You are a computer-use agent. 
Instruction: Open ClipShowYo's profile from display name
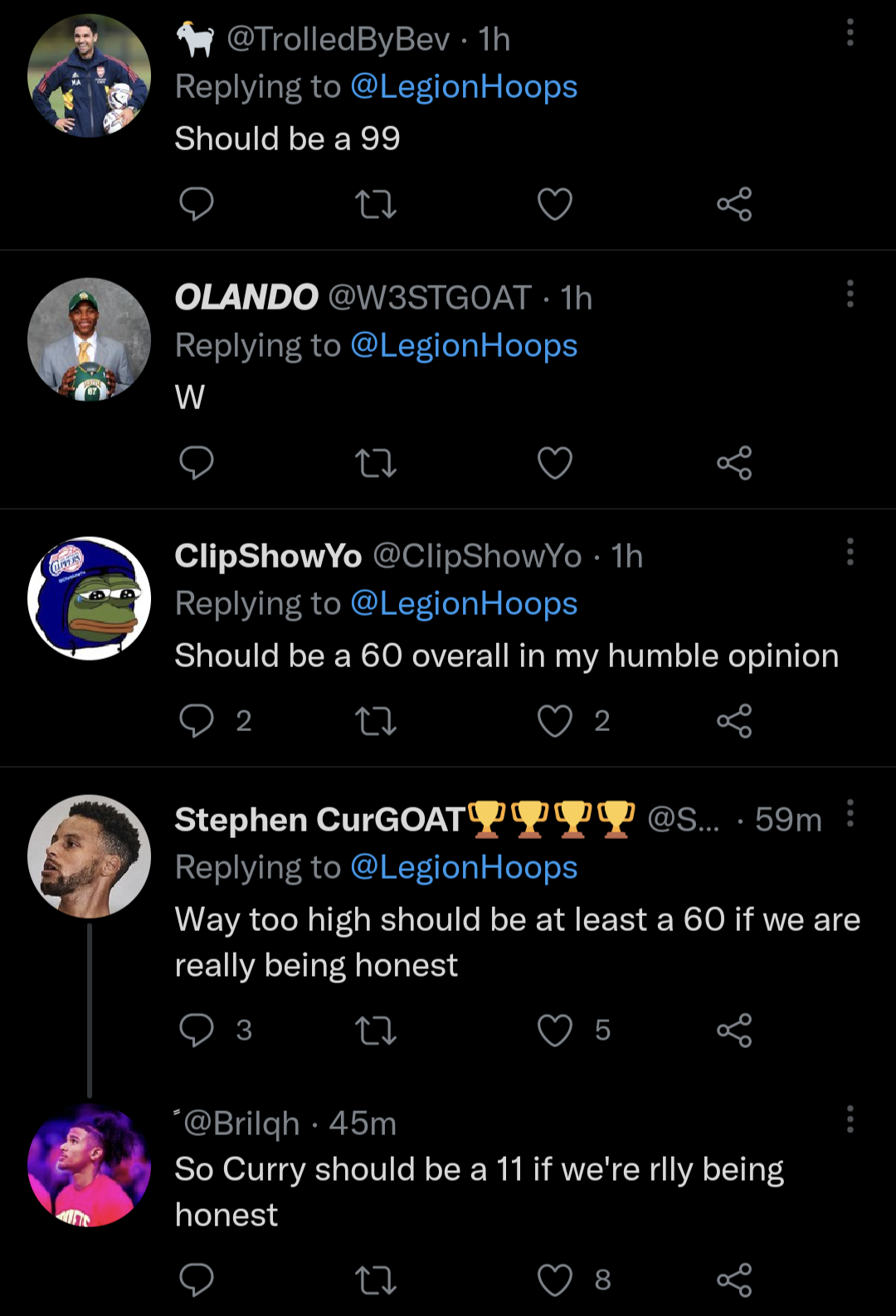pyautogui.click(x=268, y=556)
